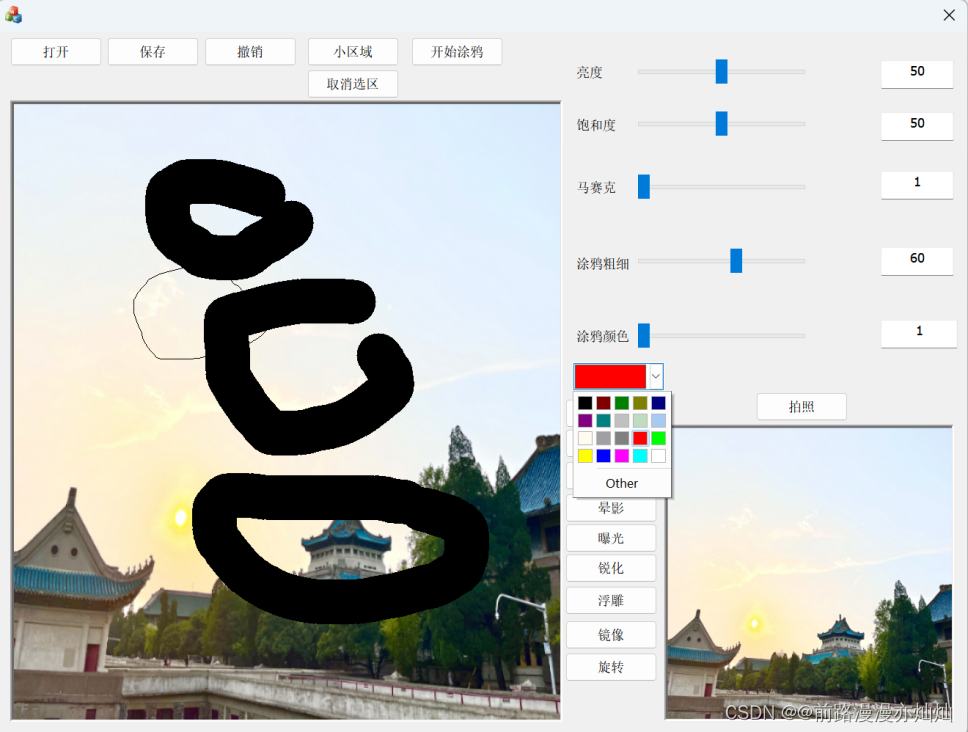
Task: Click "Other" to choose a custom color
Action: [x=621, y=483]
